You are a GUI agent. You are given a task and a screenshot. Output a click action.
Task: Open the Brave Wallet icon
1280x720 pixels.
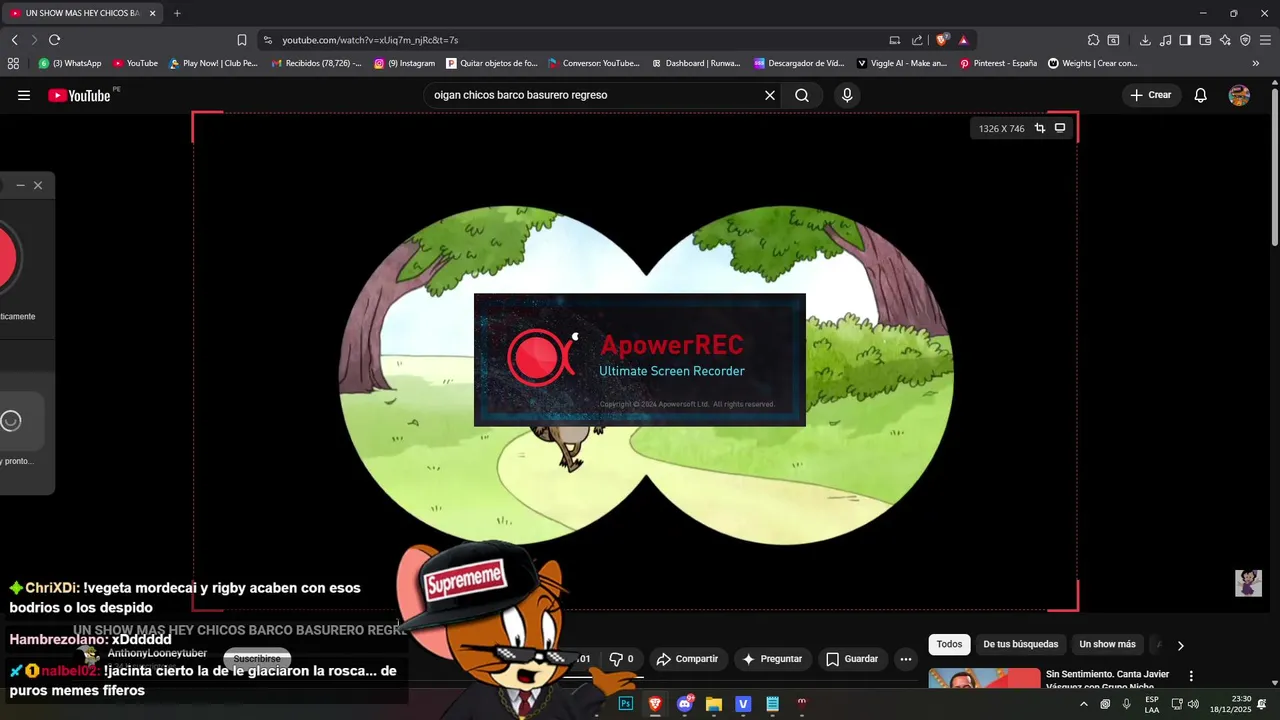pos(1205,40)
